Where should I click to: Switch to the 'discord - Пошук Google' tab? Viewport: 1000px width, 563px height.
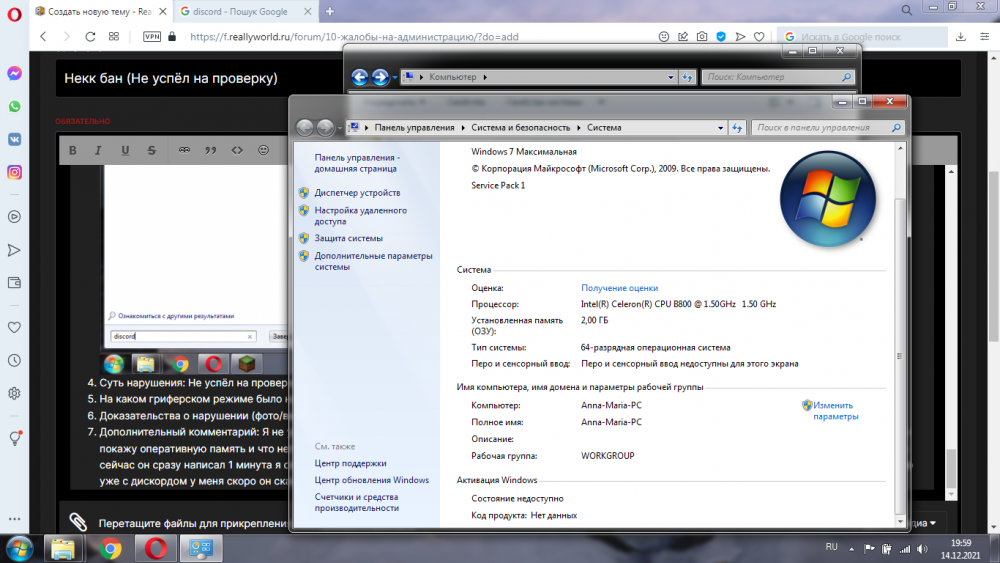click(x=245, y=11)
